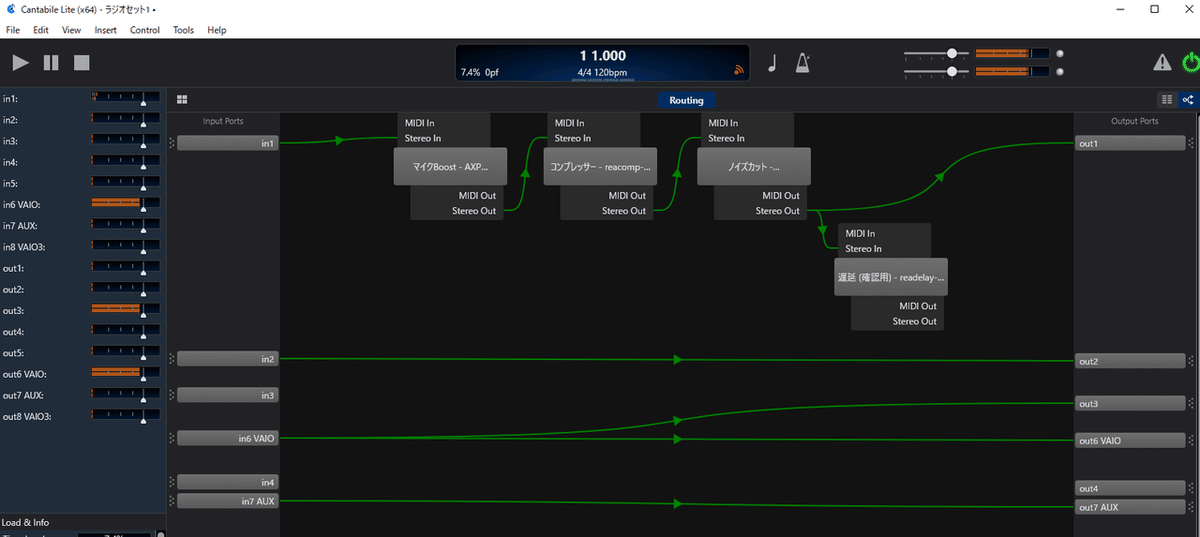Click the drag handle beside in6 VAIO port
The width and height of the screenshot is (1200, 537).
point(172,438)
